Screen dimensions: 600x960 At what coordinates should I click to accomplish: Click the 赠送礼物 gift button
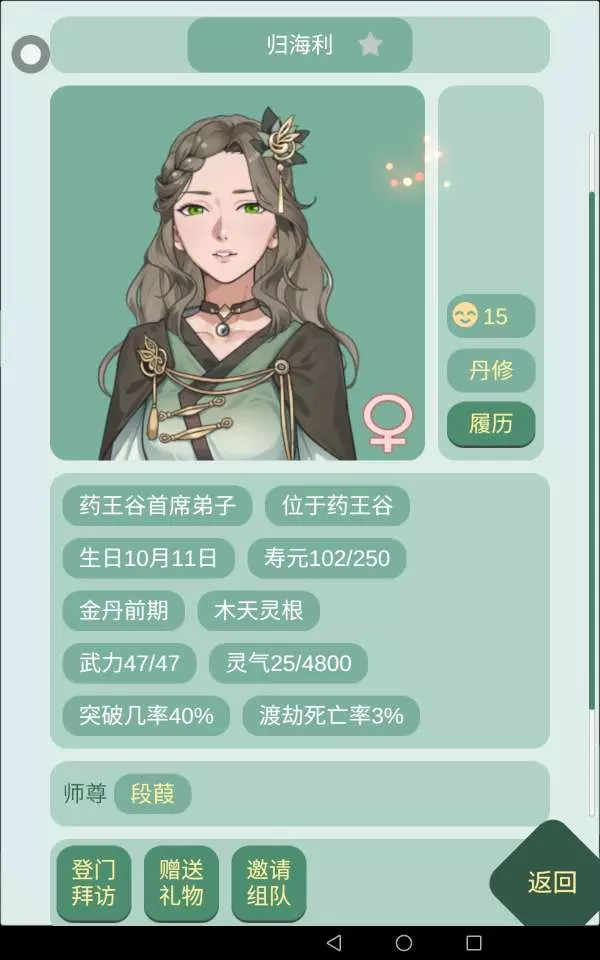point(181,882)
